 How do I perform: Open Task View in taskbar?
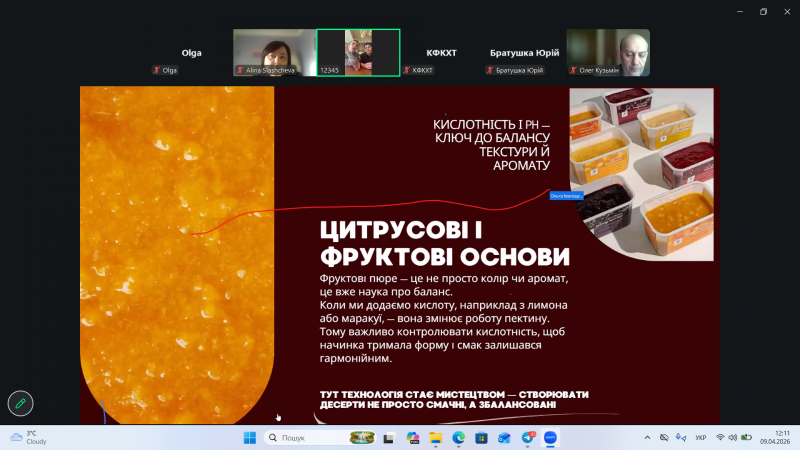point(390,438)
